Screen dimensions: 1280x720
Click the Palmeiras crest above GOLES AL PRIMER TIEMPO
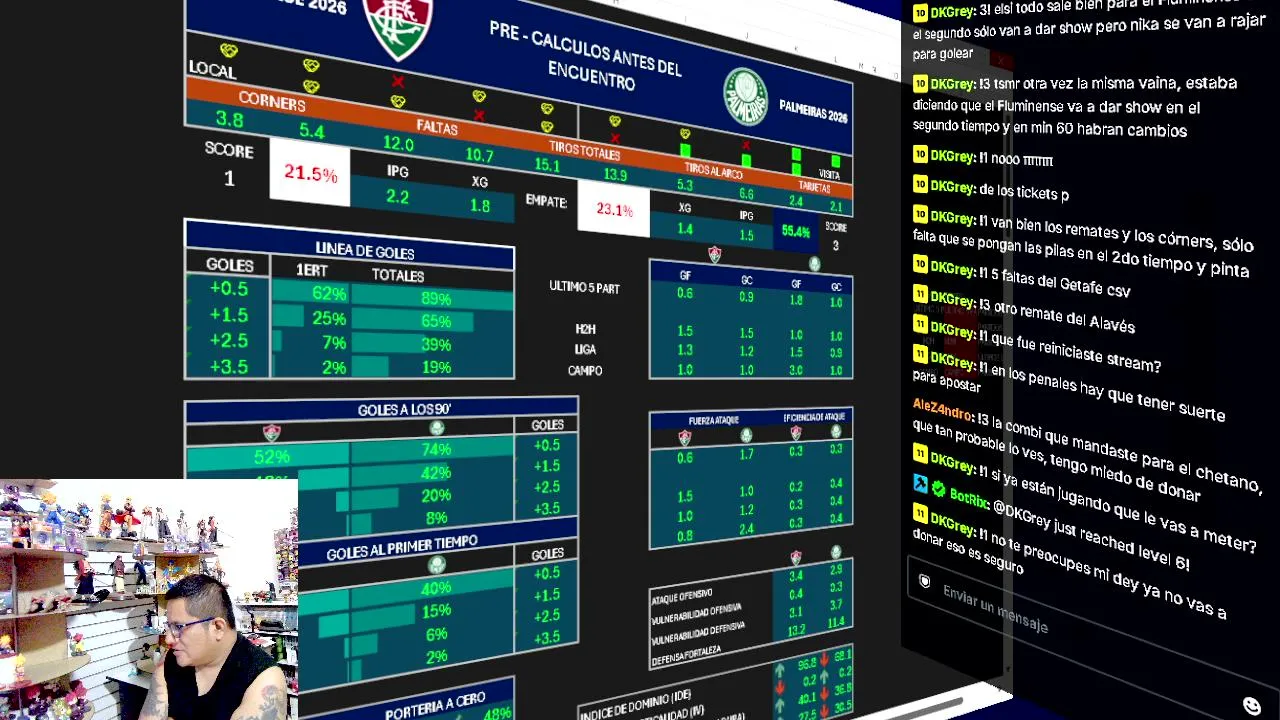[x=436, y=565]
